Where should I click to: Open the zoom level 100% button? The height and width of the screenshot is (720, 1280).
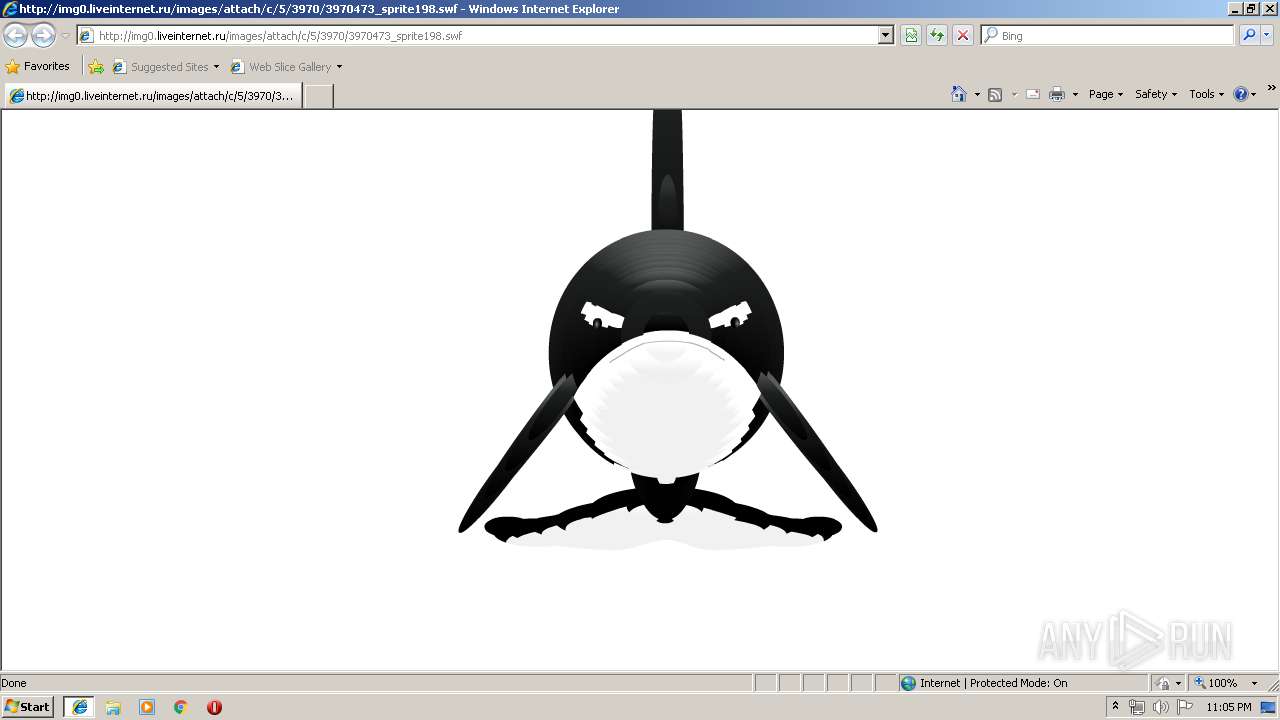coord(1216,683)
